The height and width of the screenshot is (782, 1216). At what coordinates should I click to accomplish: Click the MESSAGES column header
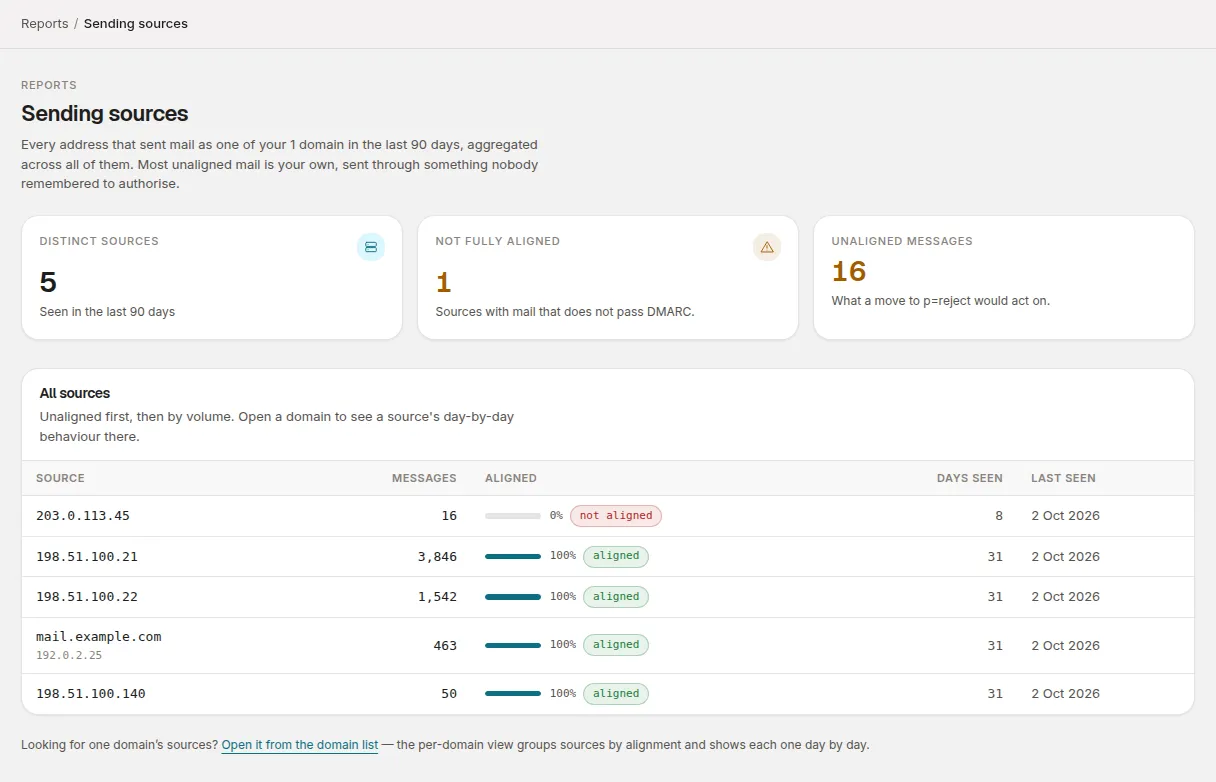pyautogui.click(x=424, y=478)
